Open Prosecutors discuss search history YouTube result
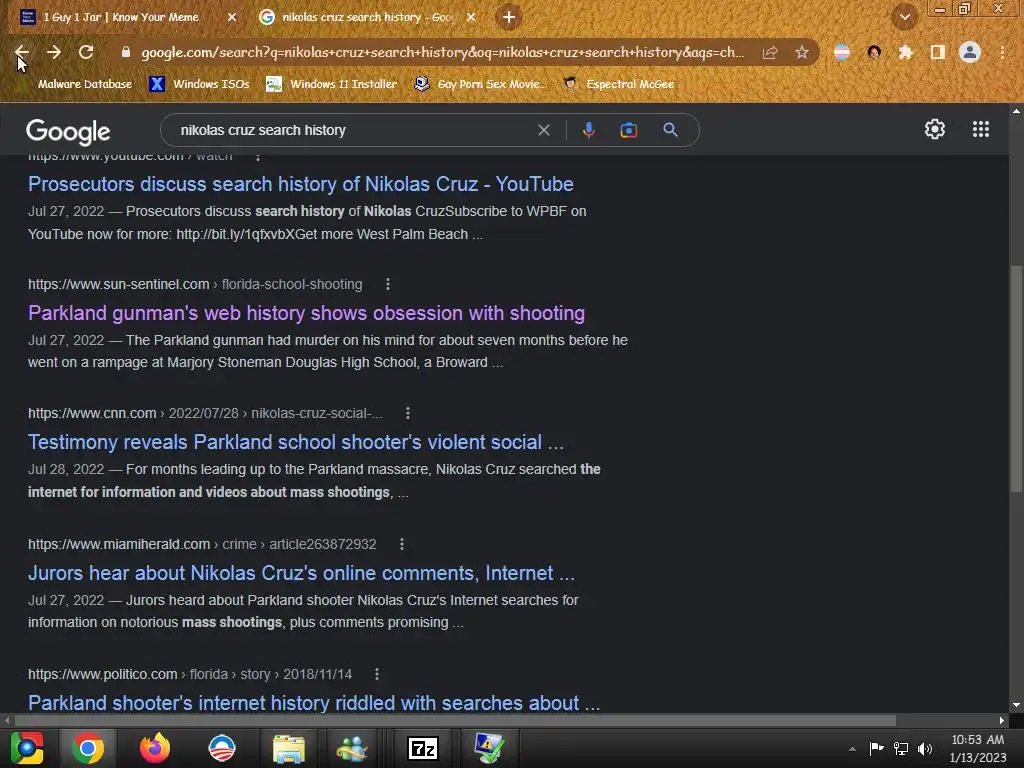The height and width of the screenshot is (768, 1024). (300, 184)
